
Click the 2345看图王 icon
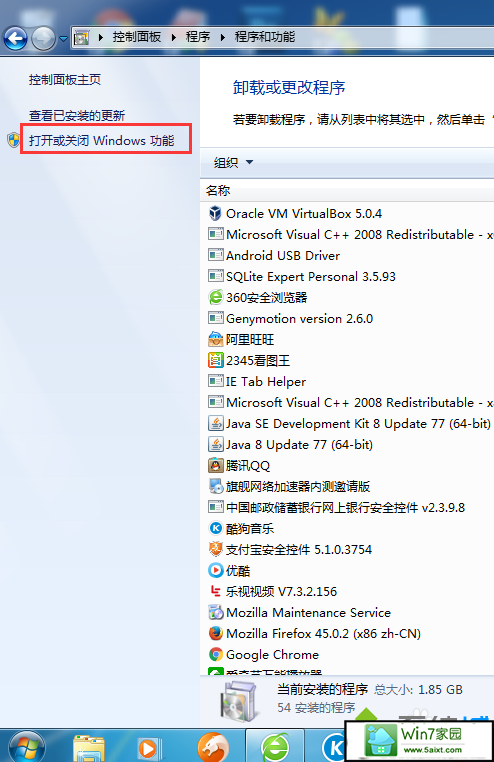coord(215,360)
